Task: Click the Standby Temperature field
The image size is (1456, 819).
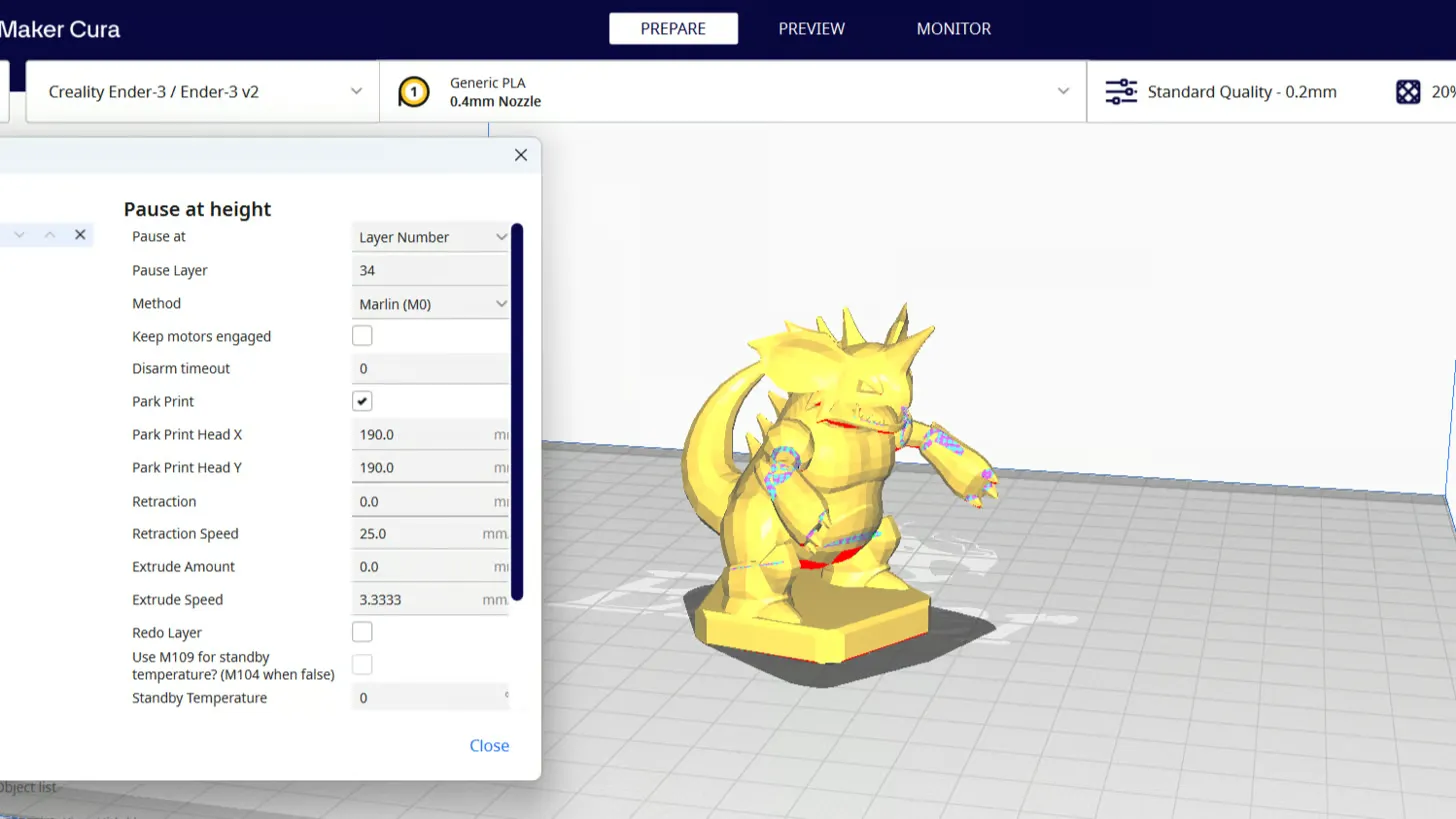Action: pos(431,698)
